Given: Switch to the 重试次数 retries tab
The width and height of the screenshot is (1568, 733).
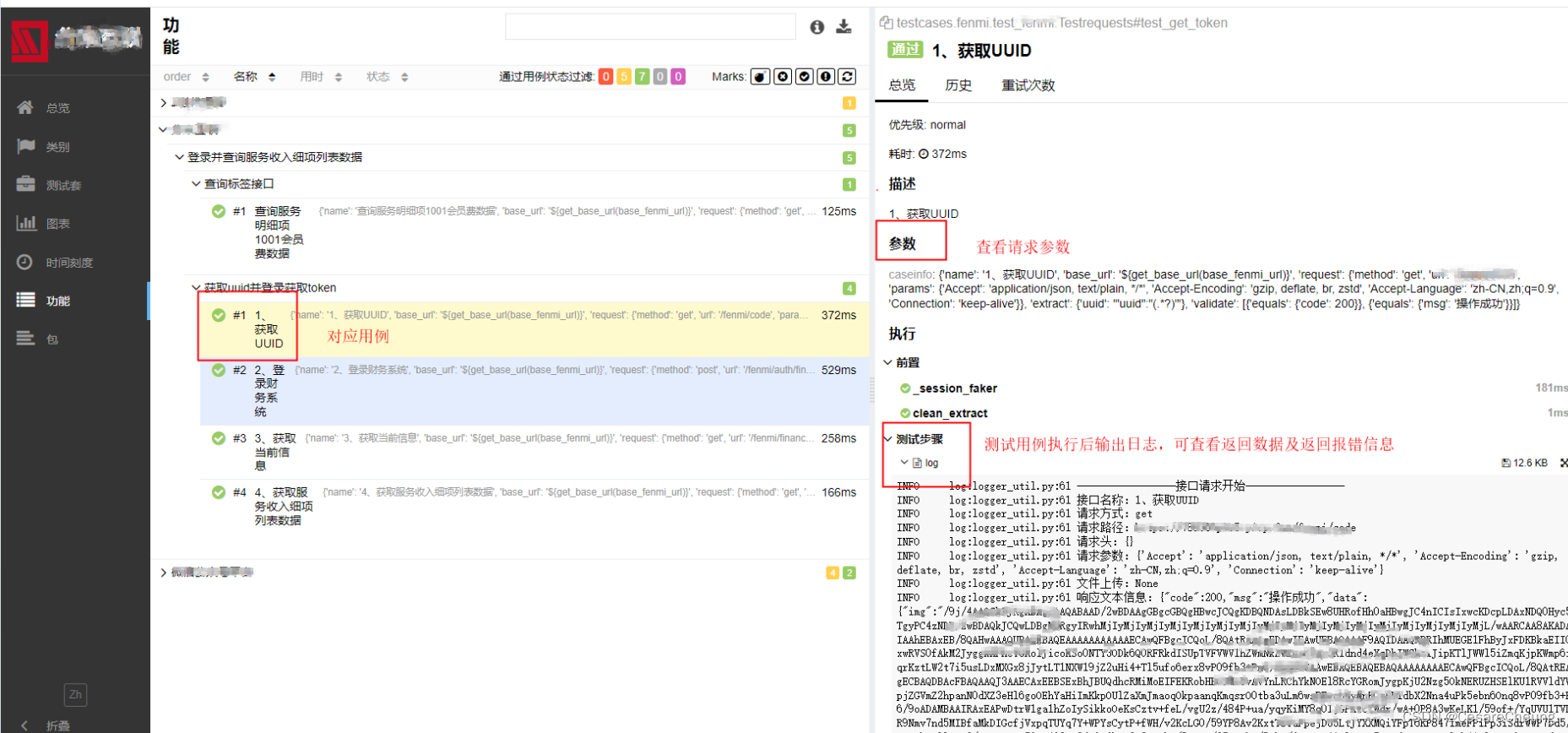Looking at the screenshot, I should [x=1028, y=85].
